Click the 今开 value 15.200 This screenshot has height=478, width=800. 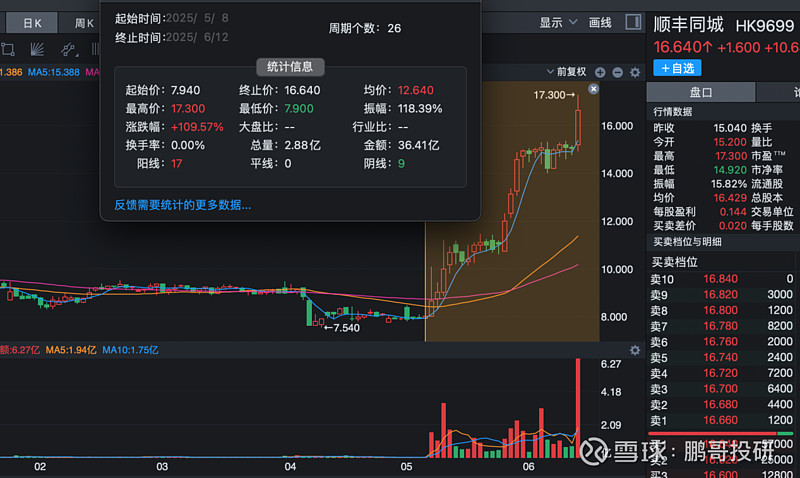730,142
